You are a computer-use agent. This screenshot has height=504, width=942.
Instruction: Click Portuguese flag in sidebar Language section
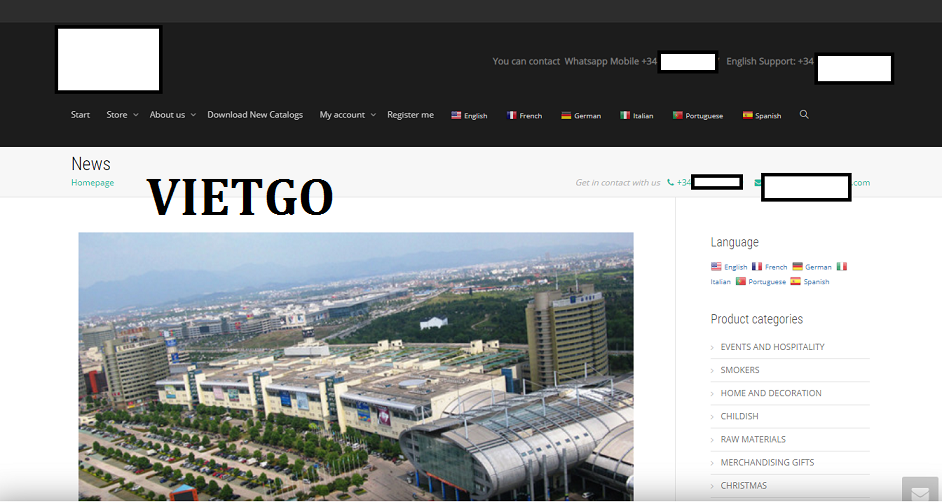pyautogui.click(x=741, y=281)
